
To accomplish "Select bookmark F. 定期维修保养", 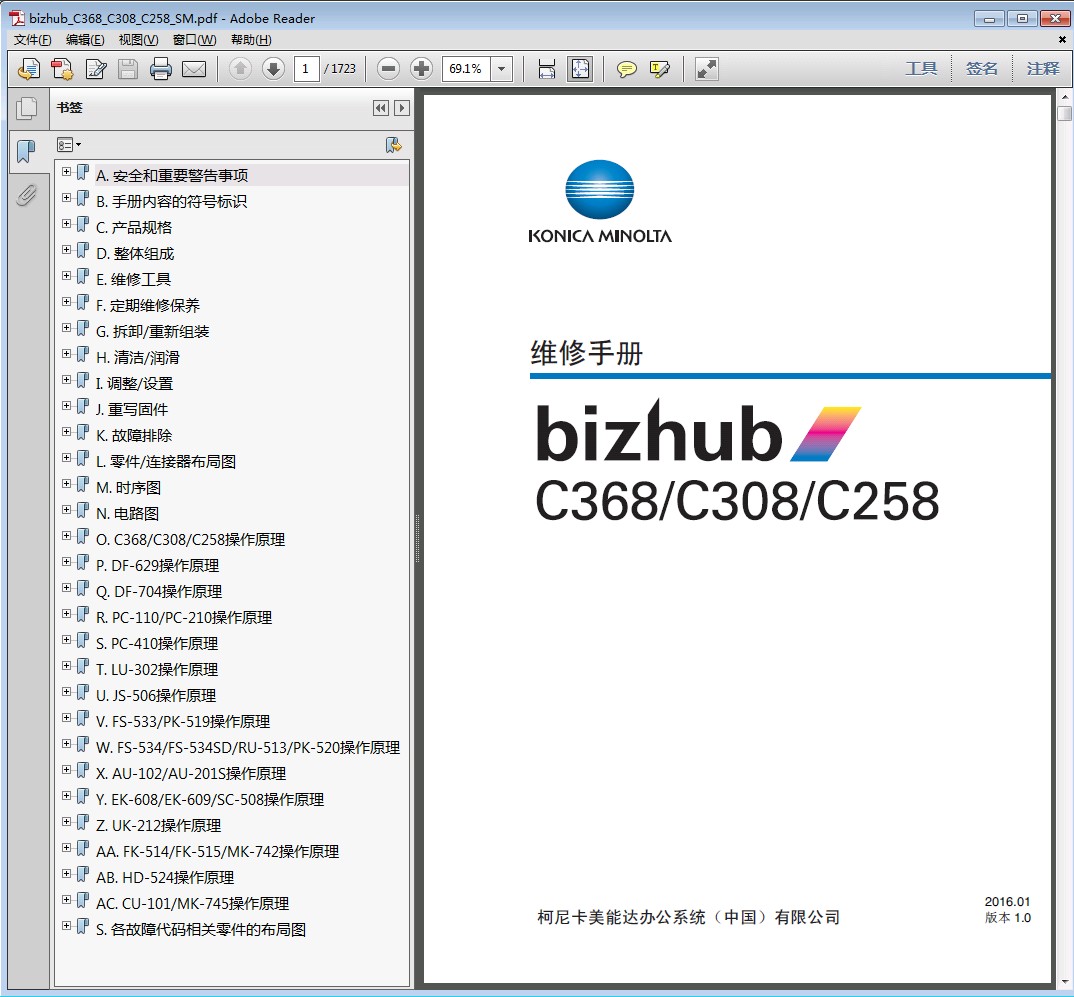I will pos(148,305).
